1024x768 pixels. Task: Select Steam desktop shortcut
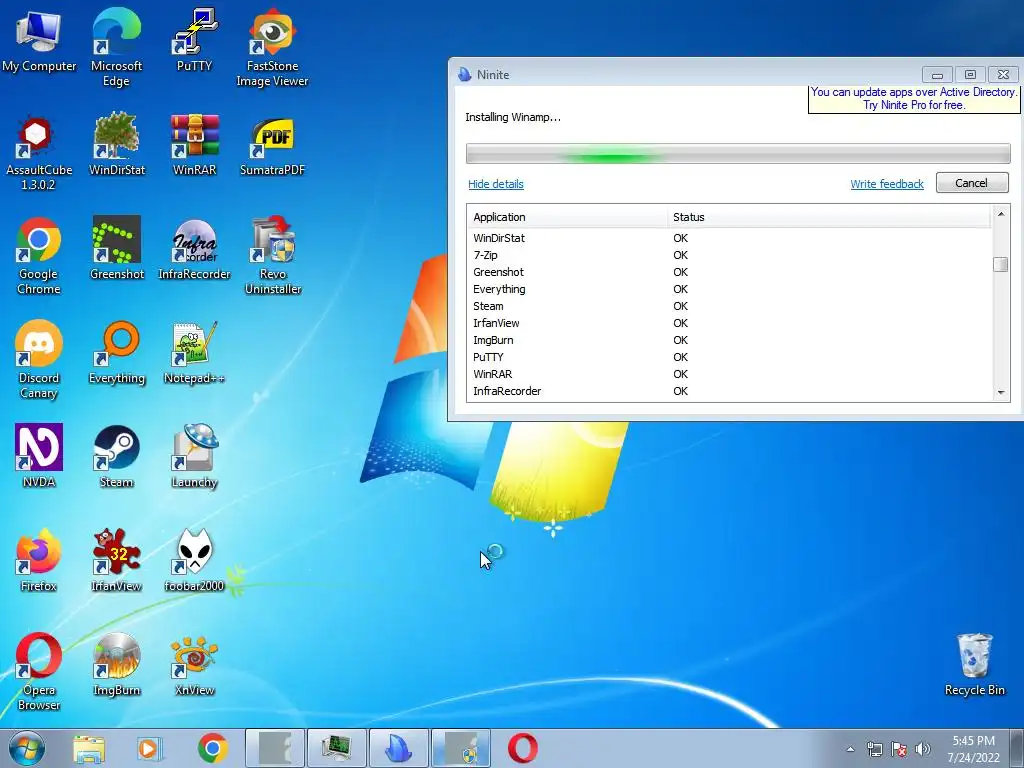click(116, 456)
